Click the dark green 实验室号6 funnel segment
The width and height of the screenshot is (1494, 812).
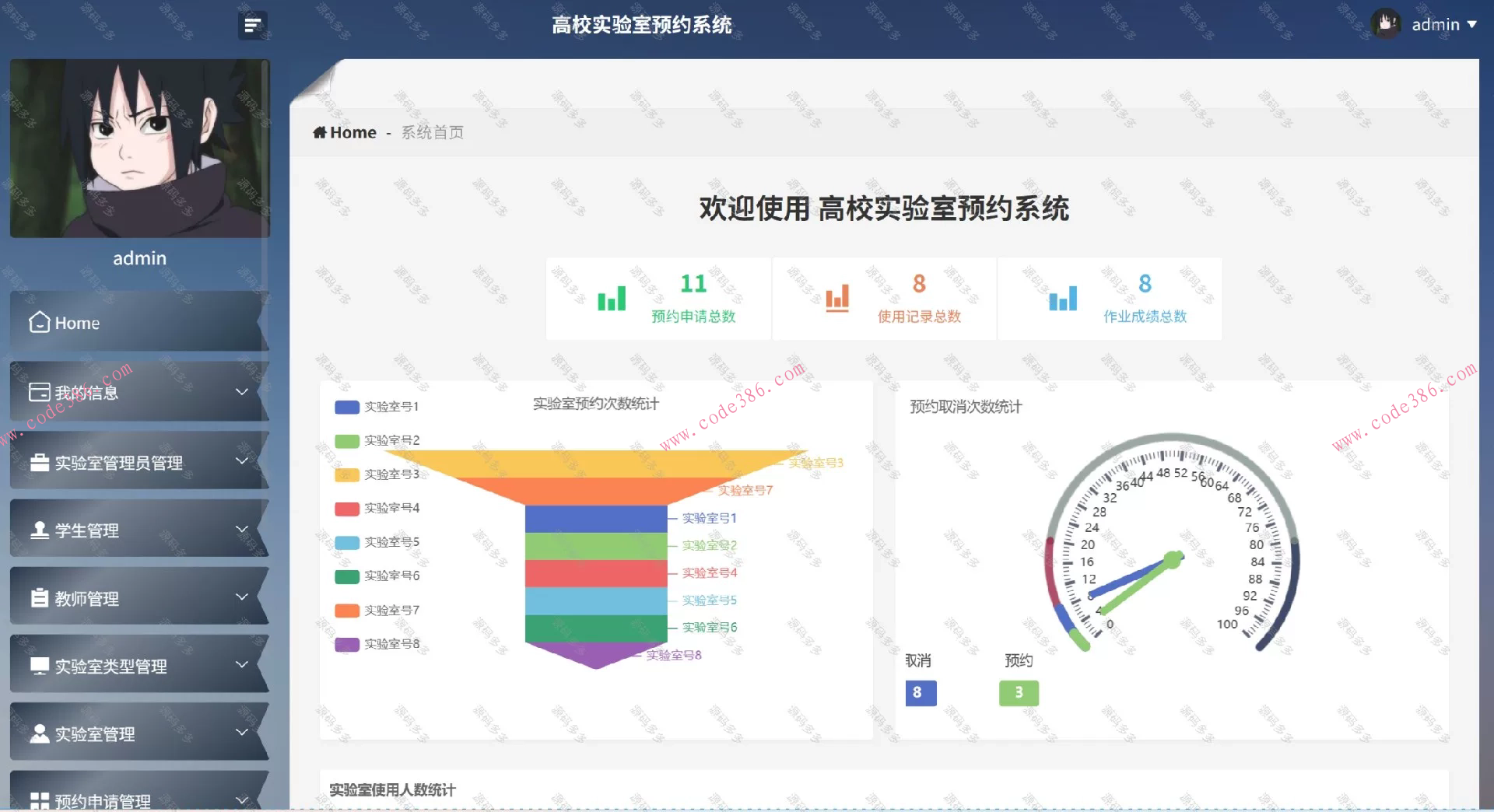pos(596,628)
